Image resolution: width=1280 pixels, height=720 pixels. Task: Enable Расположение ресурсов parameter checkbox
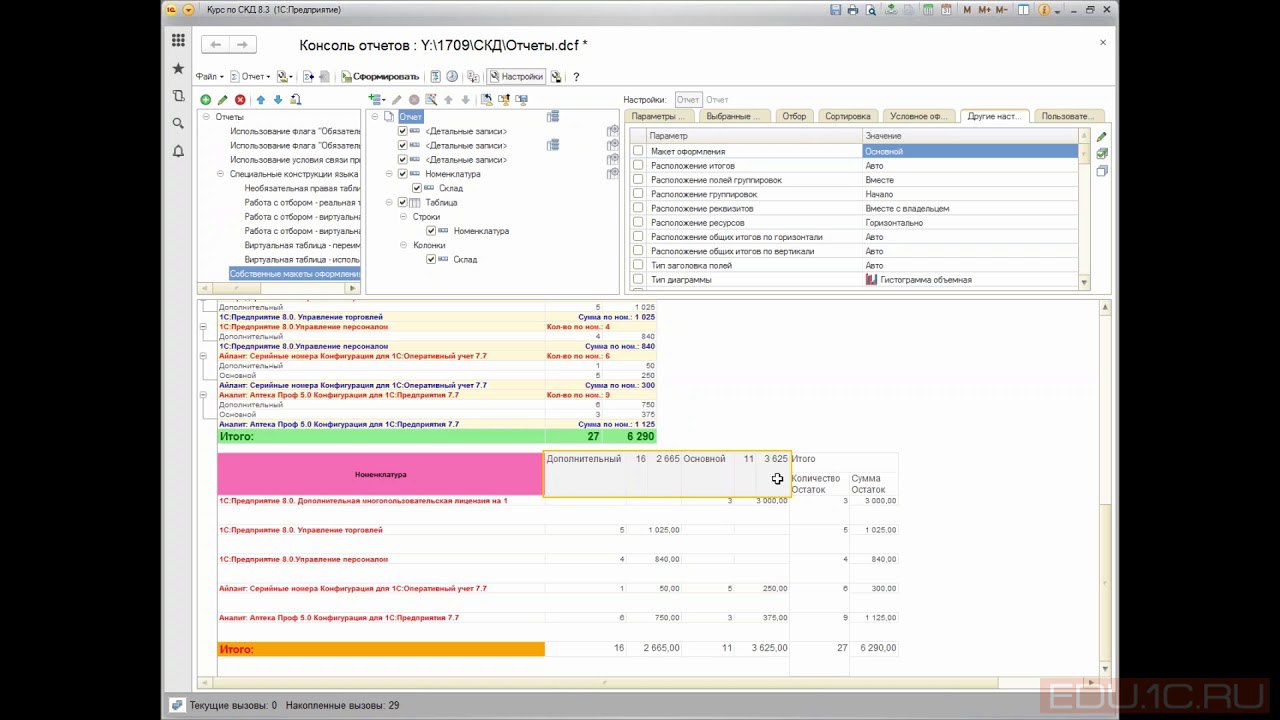tap(638, 223)
